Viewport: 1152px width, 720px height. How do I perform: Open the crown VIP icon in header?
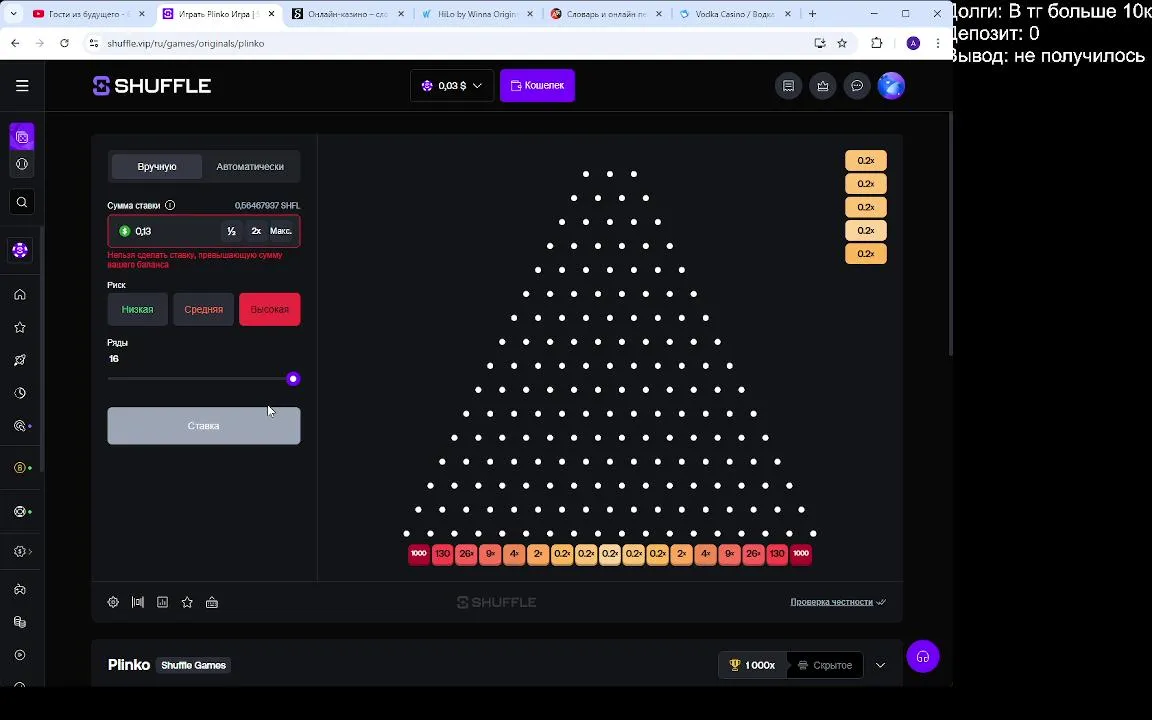[x=823, y=86]
